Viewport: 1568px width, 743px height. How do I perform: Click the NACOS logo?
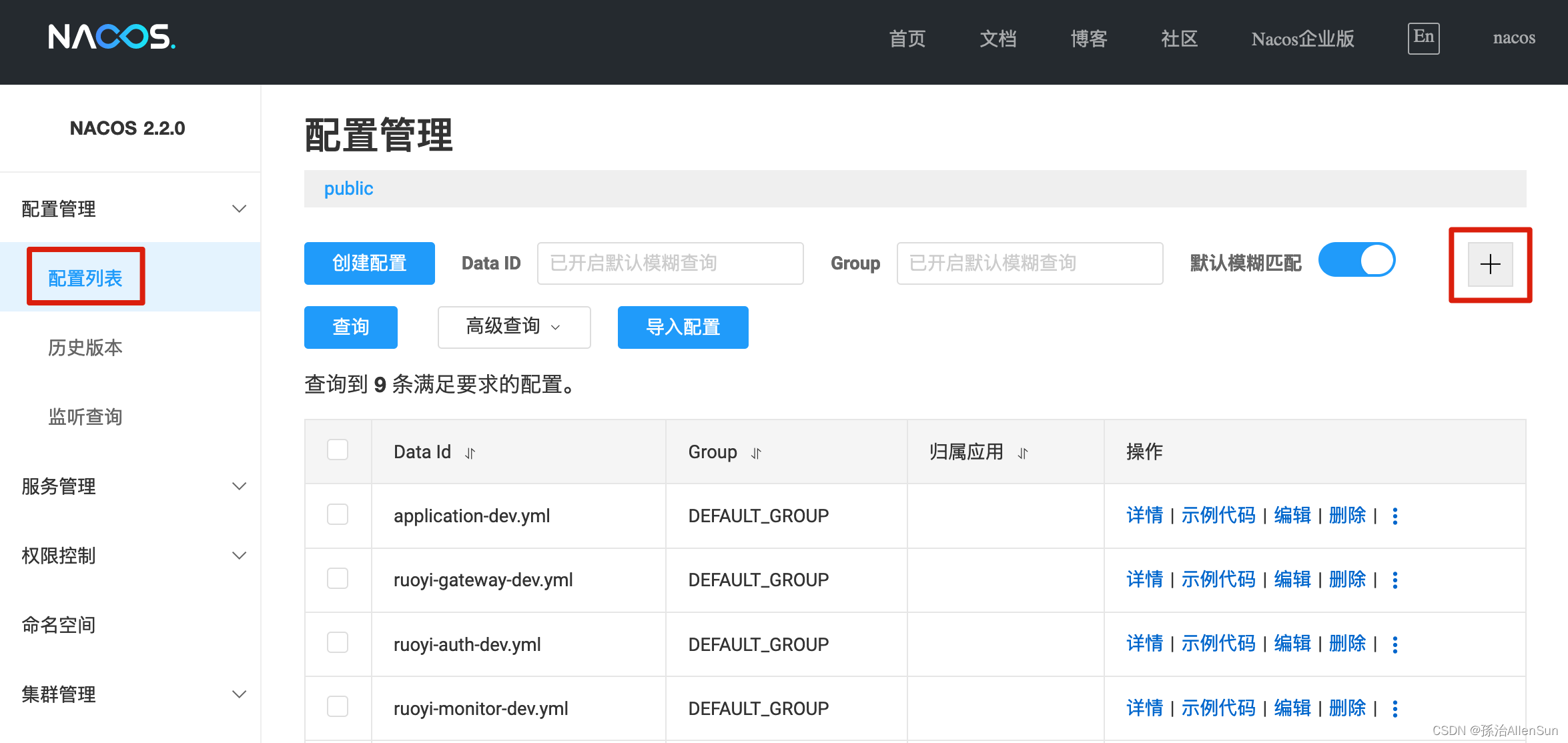pyautogui.click(x=112, y=37)
